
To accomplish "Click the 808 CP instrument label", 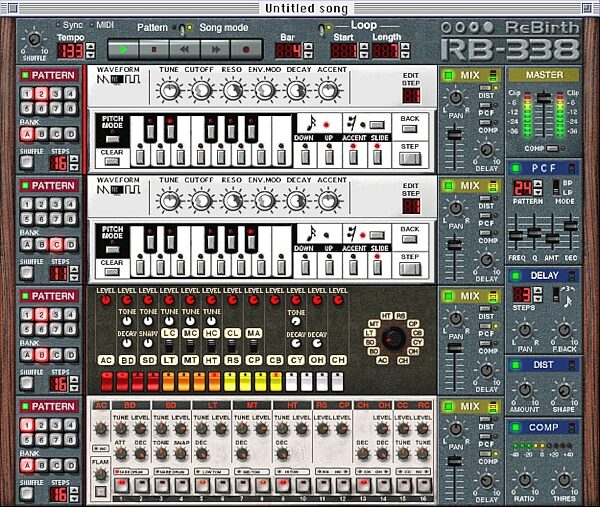I will point(254,360).
